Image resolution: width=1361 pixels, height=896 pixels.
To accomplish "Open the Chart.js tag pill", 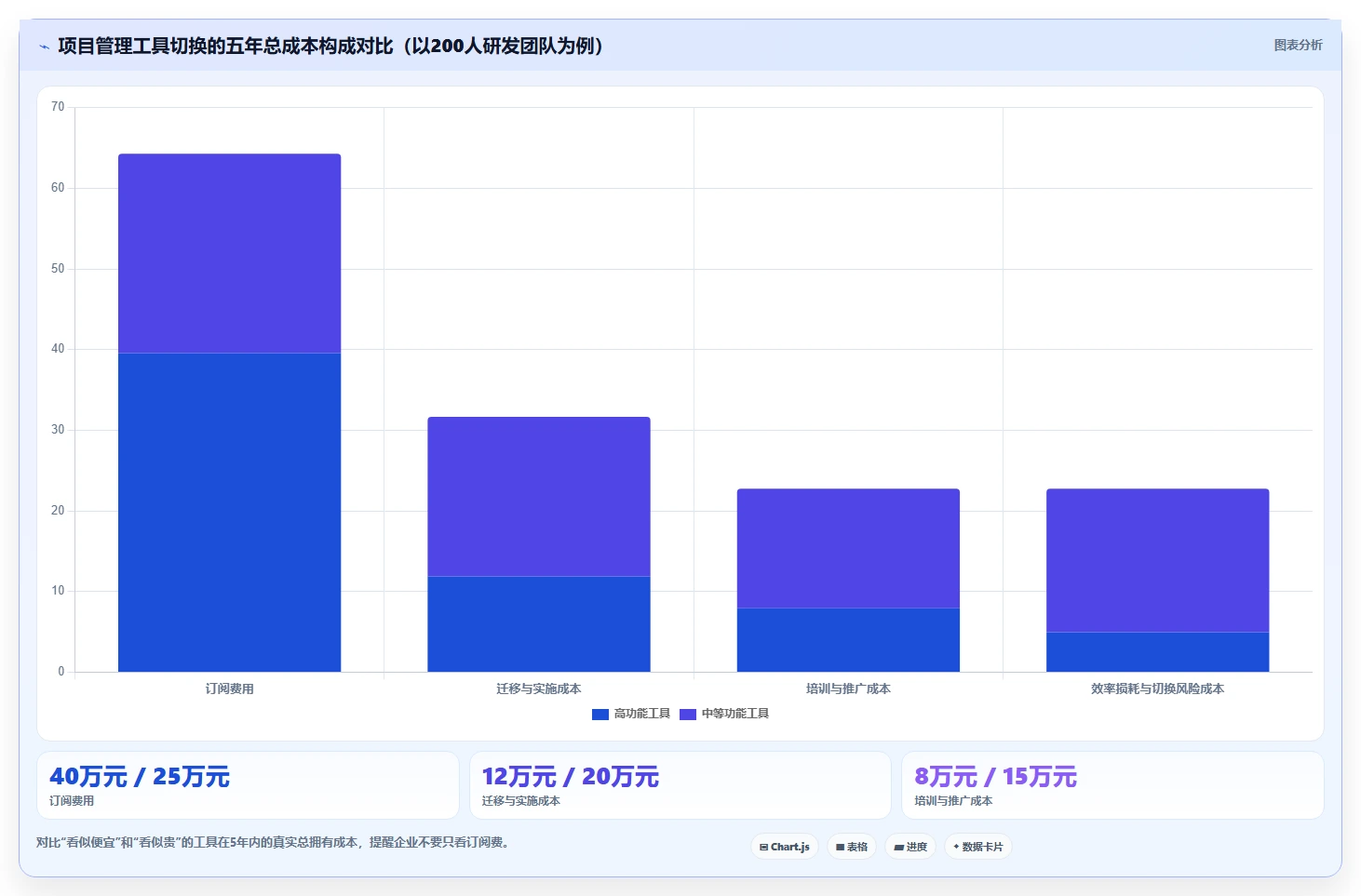I will [785, 847].
